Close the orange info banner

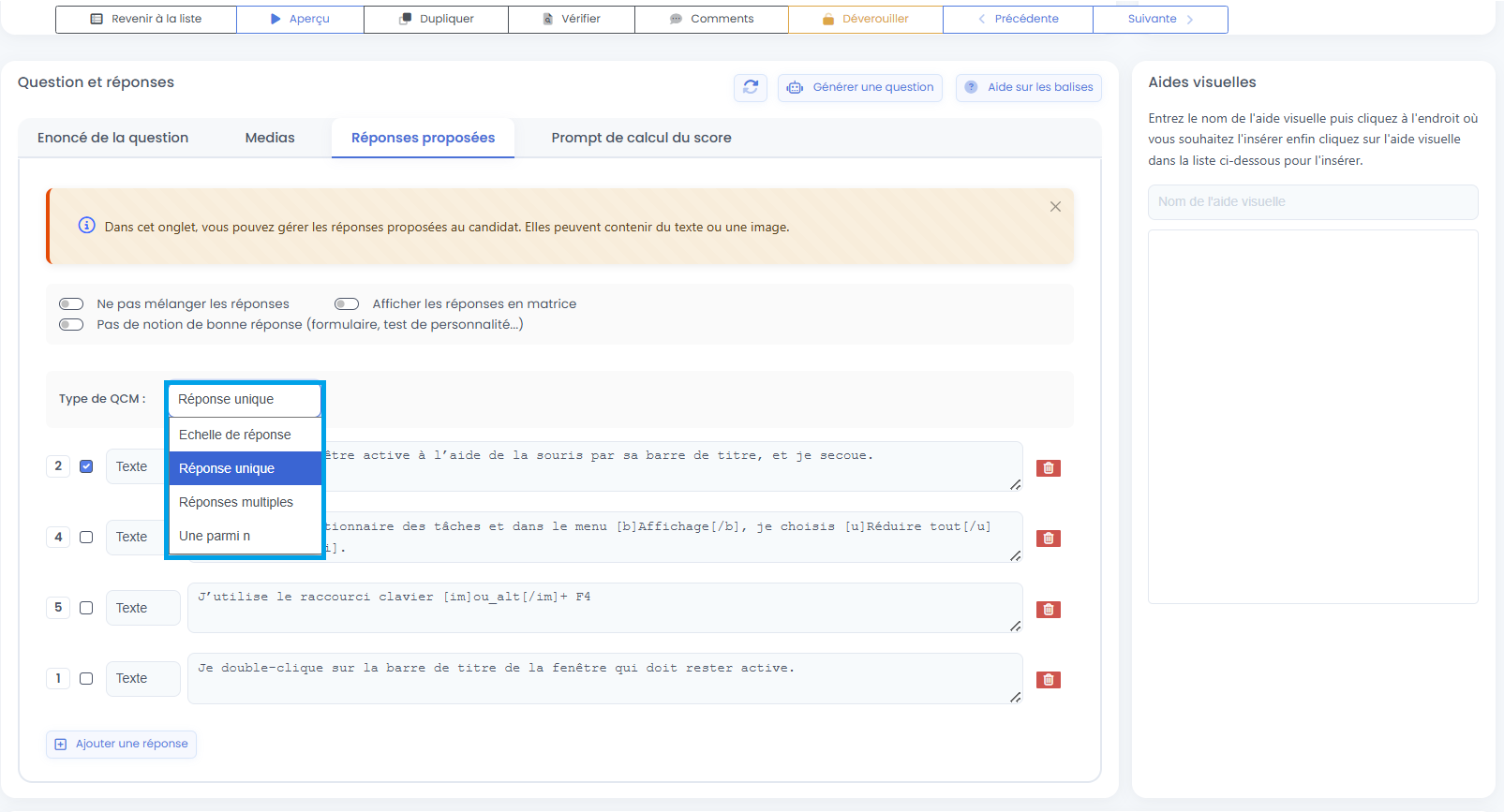[1055, 206]
